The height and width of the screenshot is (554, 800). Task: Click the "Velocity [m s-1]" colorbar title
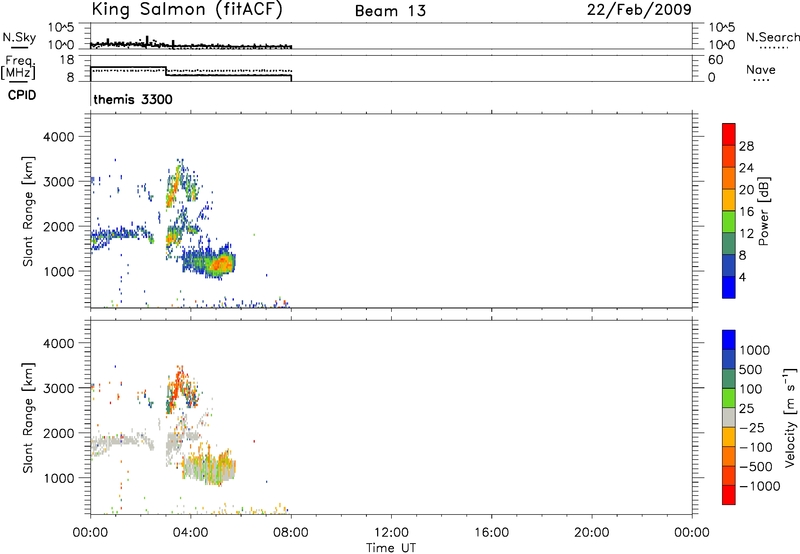coord(790,417)
